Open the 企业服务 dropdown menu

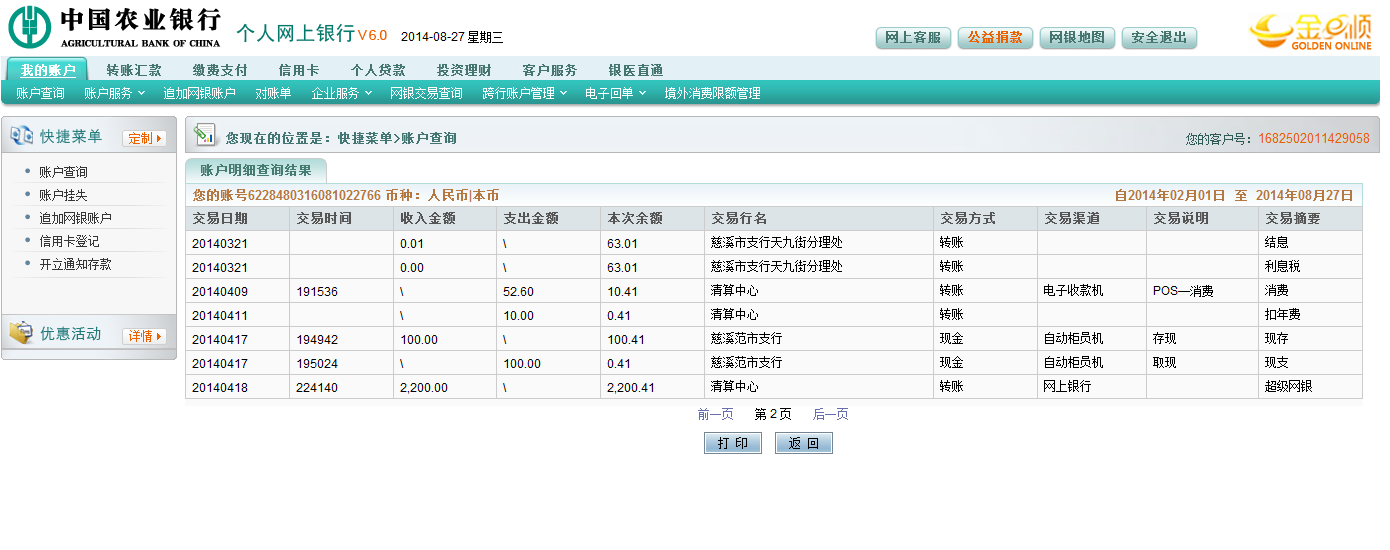341,93
